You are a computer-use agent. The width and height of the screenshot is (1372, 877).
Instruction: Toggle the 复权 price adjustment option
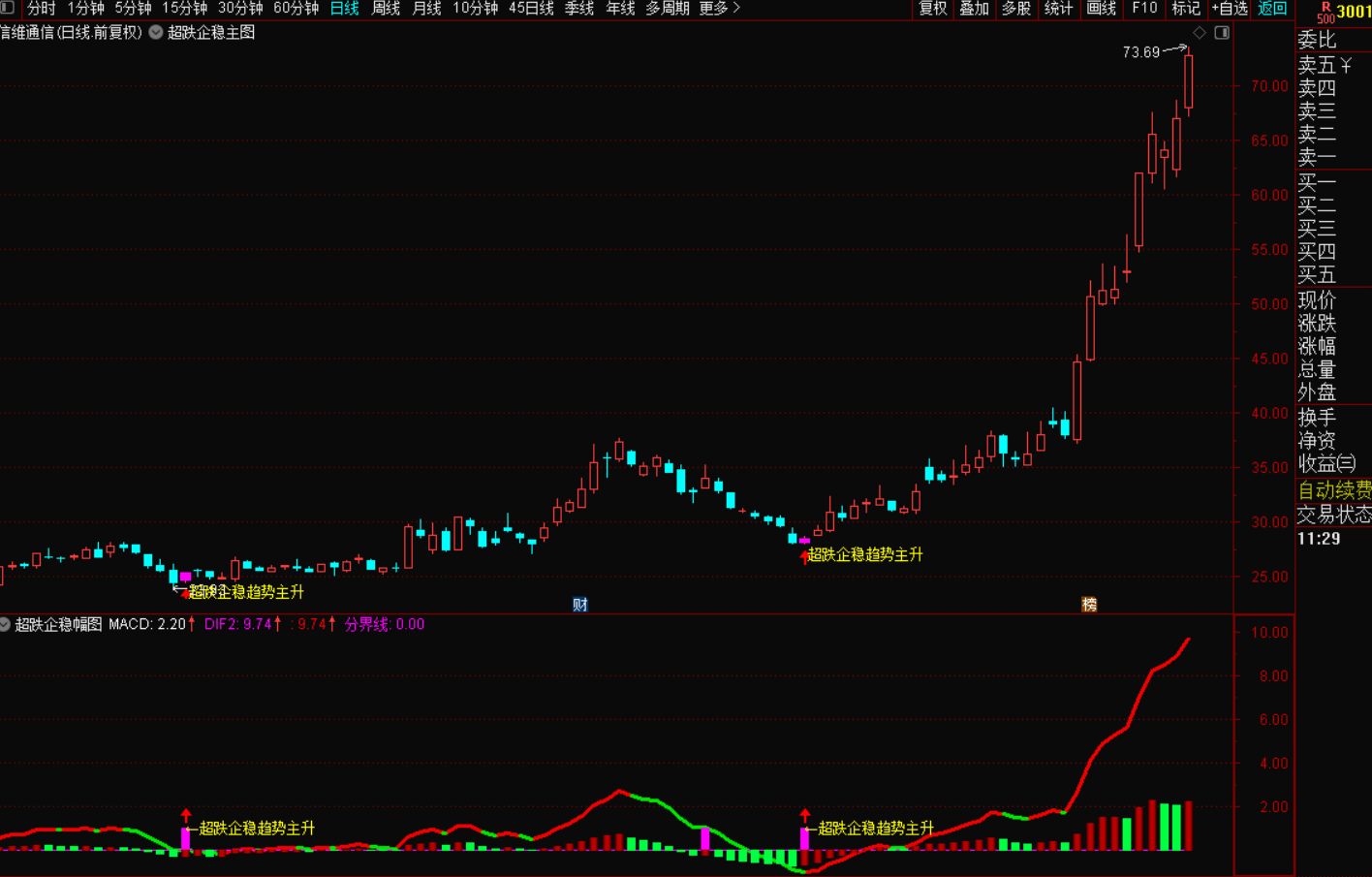(932, 8)
